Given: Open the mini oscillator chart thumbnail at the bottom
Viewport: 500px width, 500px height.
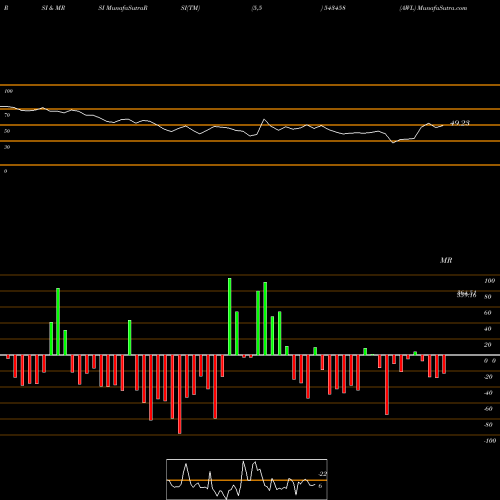Looking at the screenshot, I should pyautogui.click(x=247, y=479).
